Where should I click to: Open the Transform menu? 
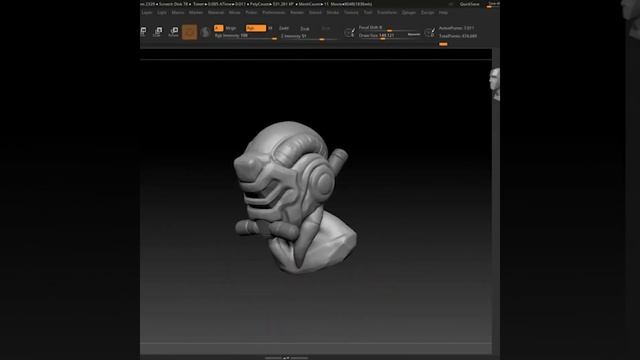[387, 13]
